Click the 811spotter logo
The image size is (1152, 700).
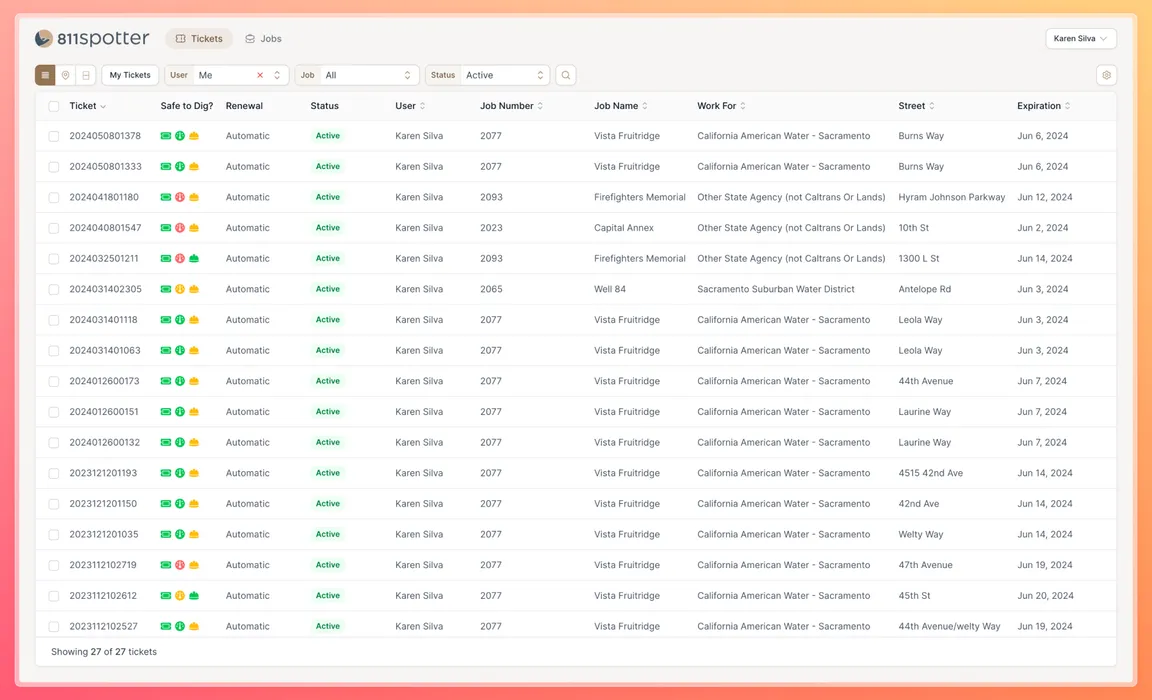coord(92,39)
